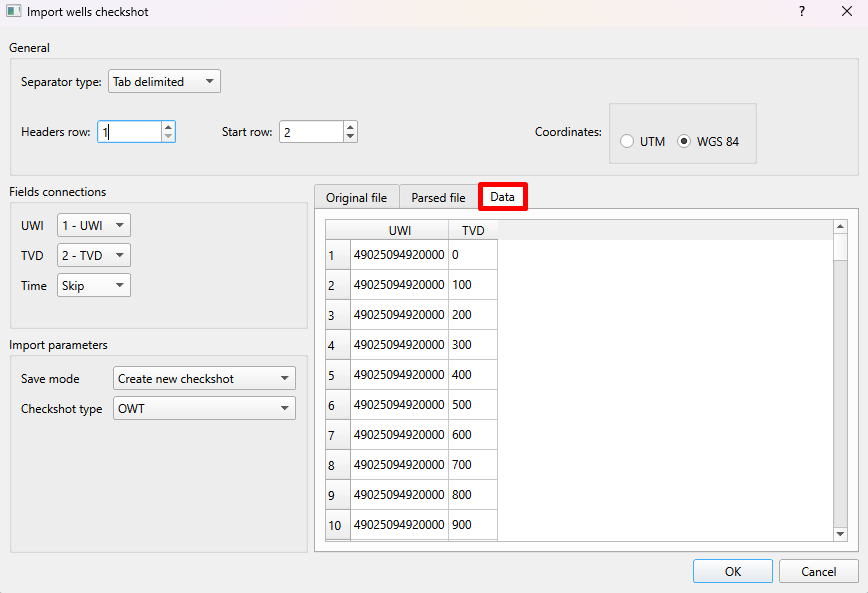868x593 pixels.
Task: Switch to the Original file tab
Action: click(356, 197)
